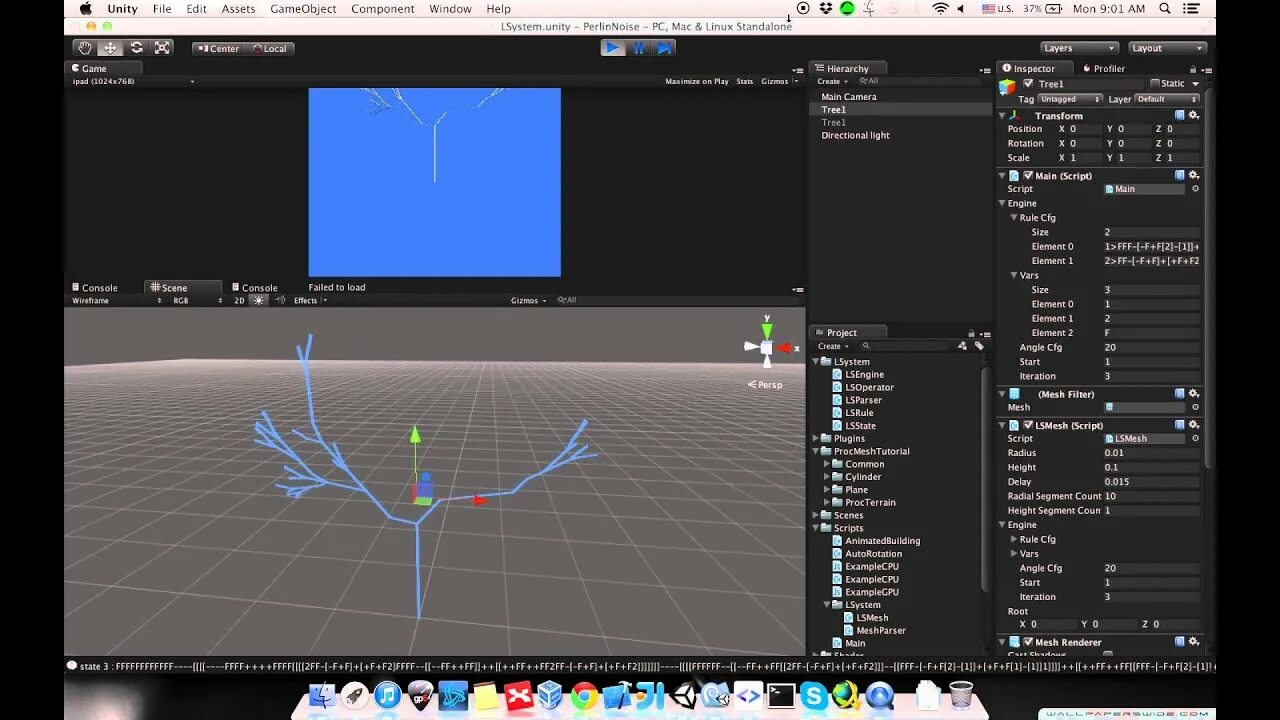
Task: Toggle Tree1 active checkbox in Inspector
Action: coord(1028,84)
